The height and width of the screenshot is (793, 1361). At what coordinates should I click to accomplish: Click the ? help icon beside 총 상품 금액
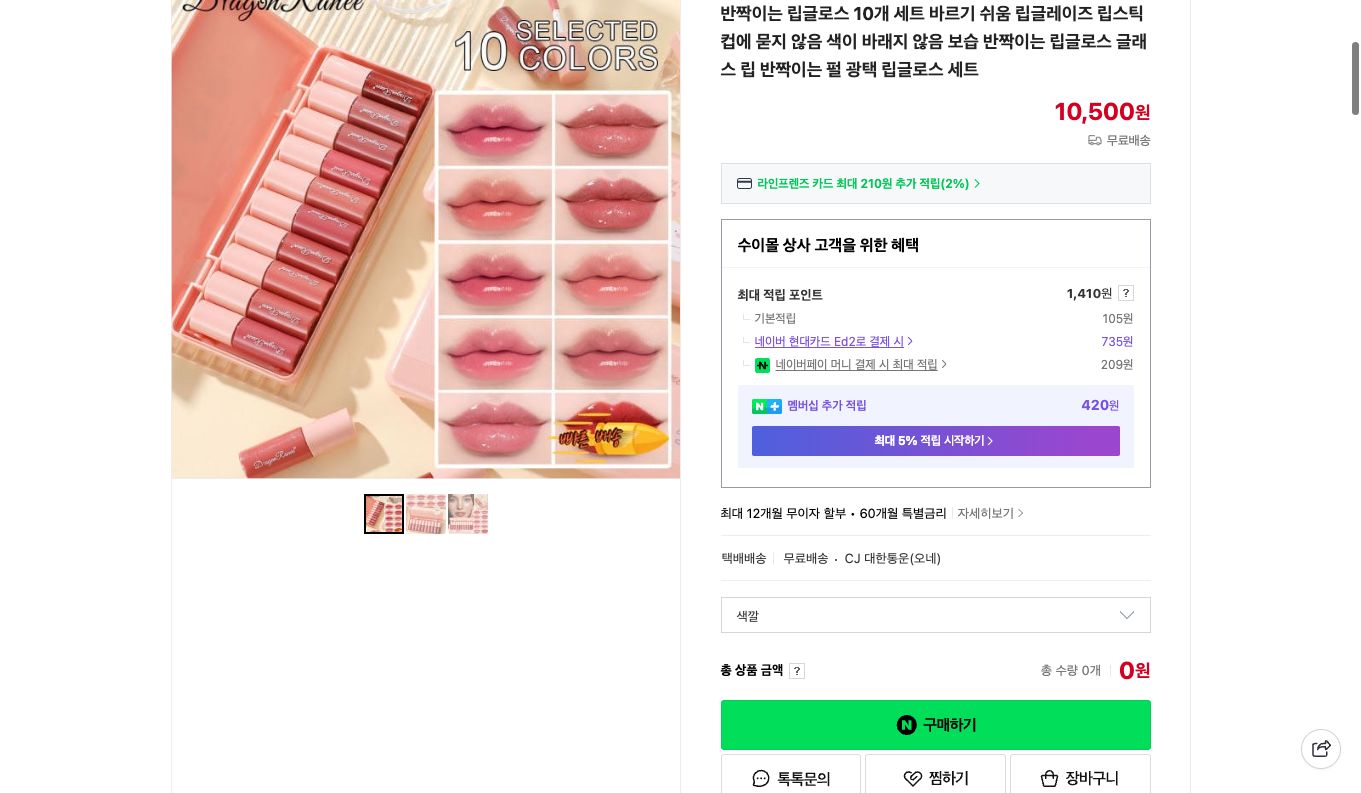tap(796, 670)
